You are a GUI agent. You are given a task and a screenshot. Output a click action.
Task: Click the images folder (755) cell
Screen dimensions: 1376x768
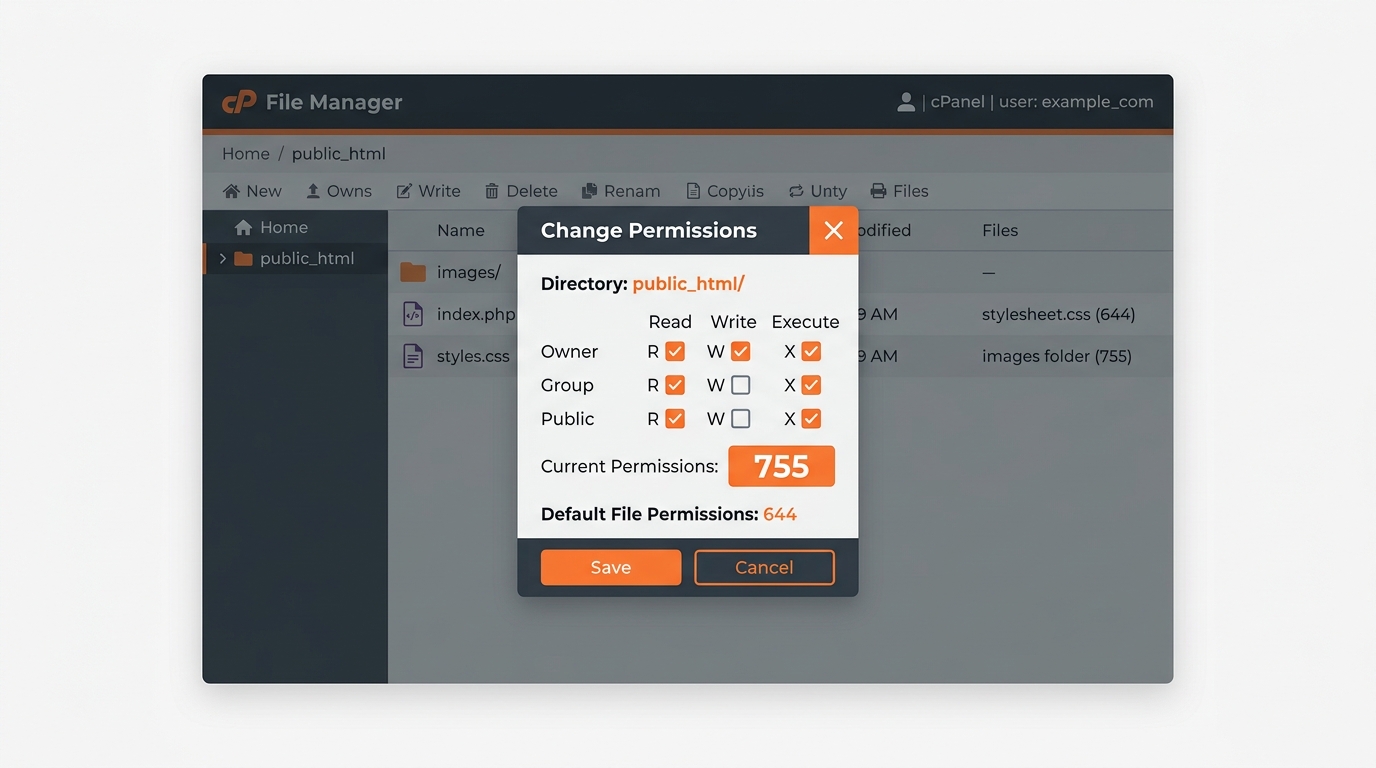(1057, 356)
